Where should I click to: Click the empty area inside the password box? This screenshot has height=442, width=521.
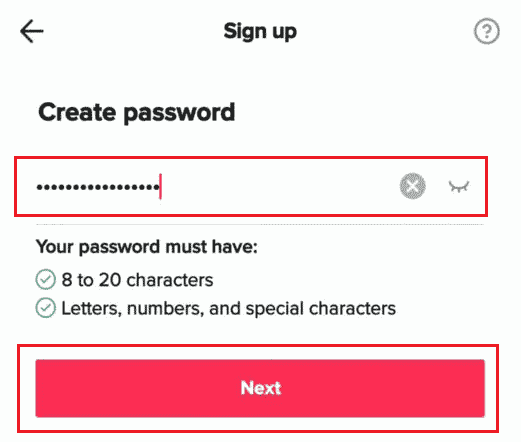coord(280,187)
